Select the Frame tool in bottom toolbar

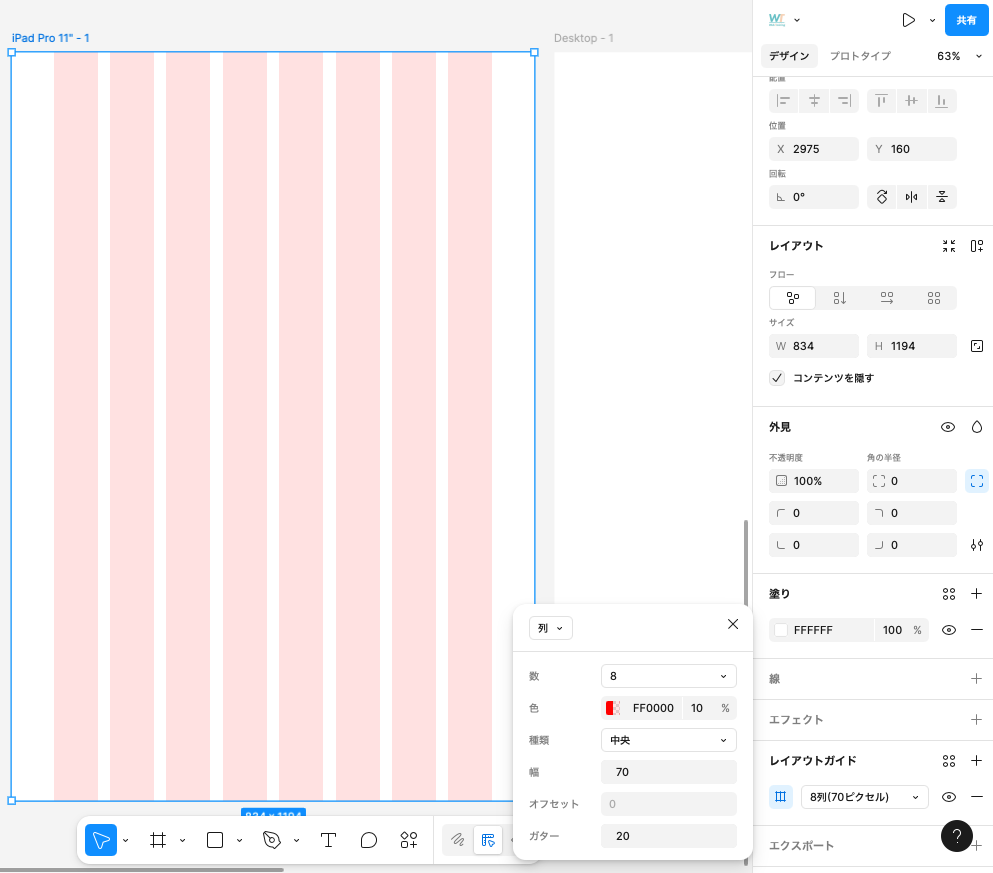[x=158, y=840]
